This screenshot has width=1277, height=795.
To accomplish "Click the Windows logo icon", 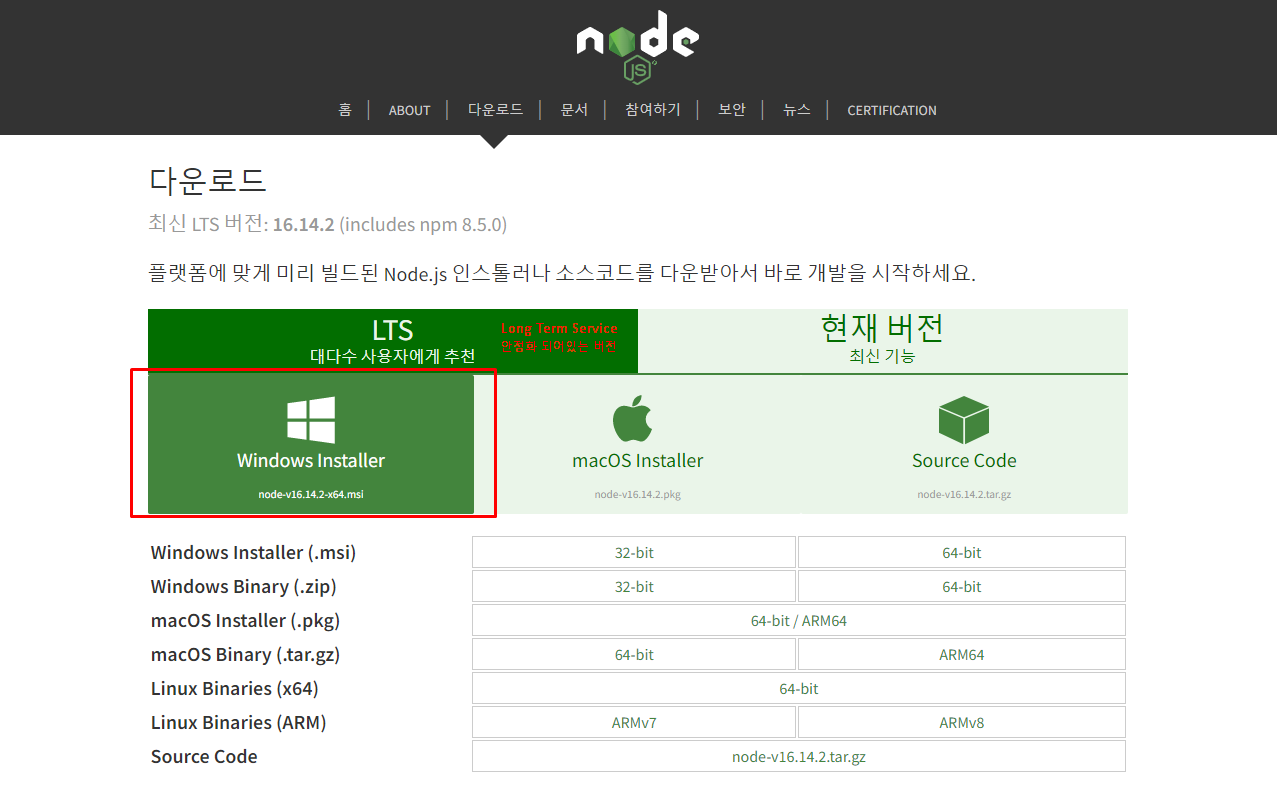I will click(311, 419).
